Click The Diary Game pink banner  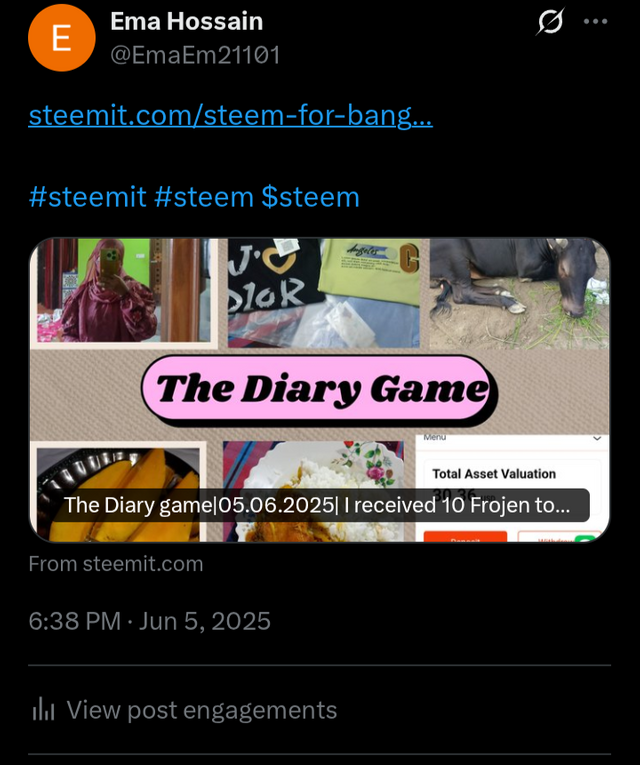click(320, 390)
